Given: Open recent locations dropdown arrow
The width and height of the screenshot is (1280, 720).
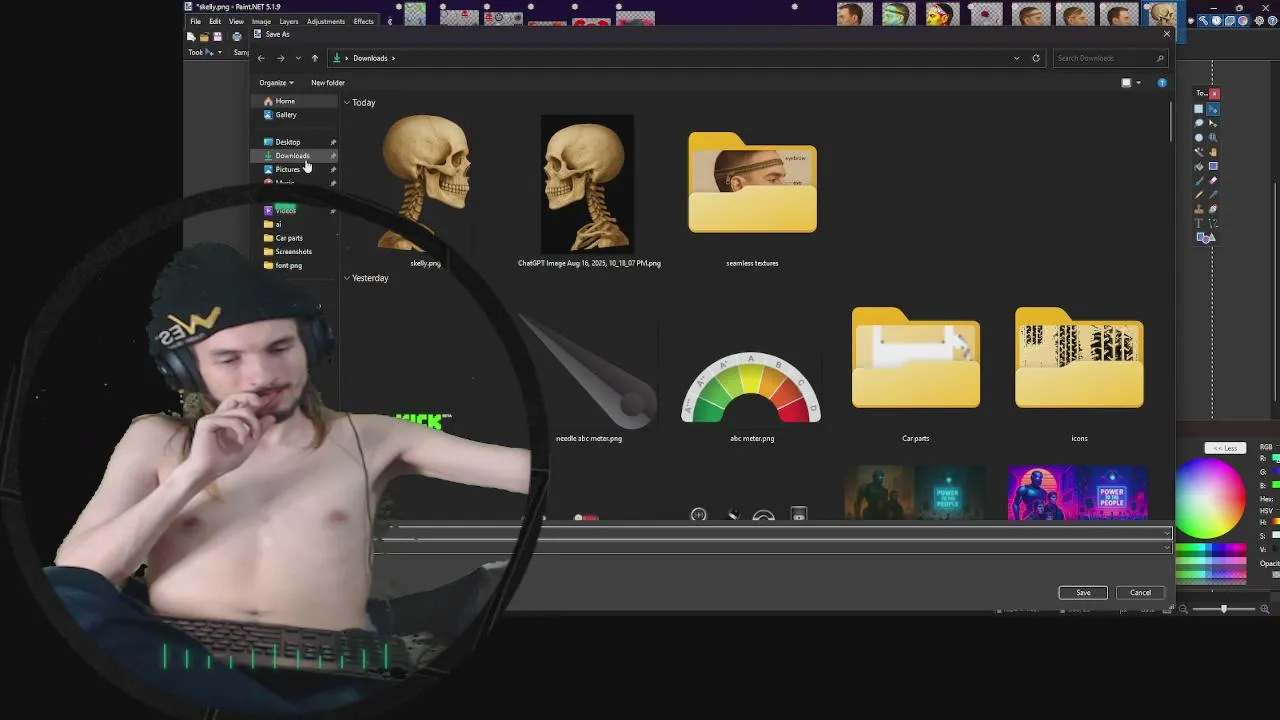Looking at the screenshot, I should [297, 58].
